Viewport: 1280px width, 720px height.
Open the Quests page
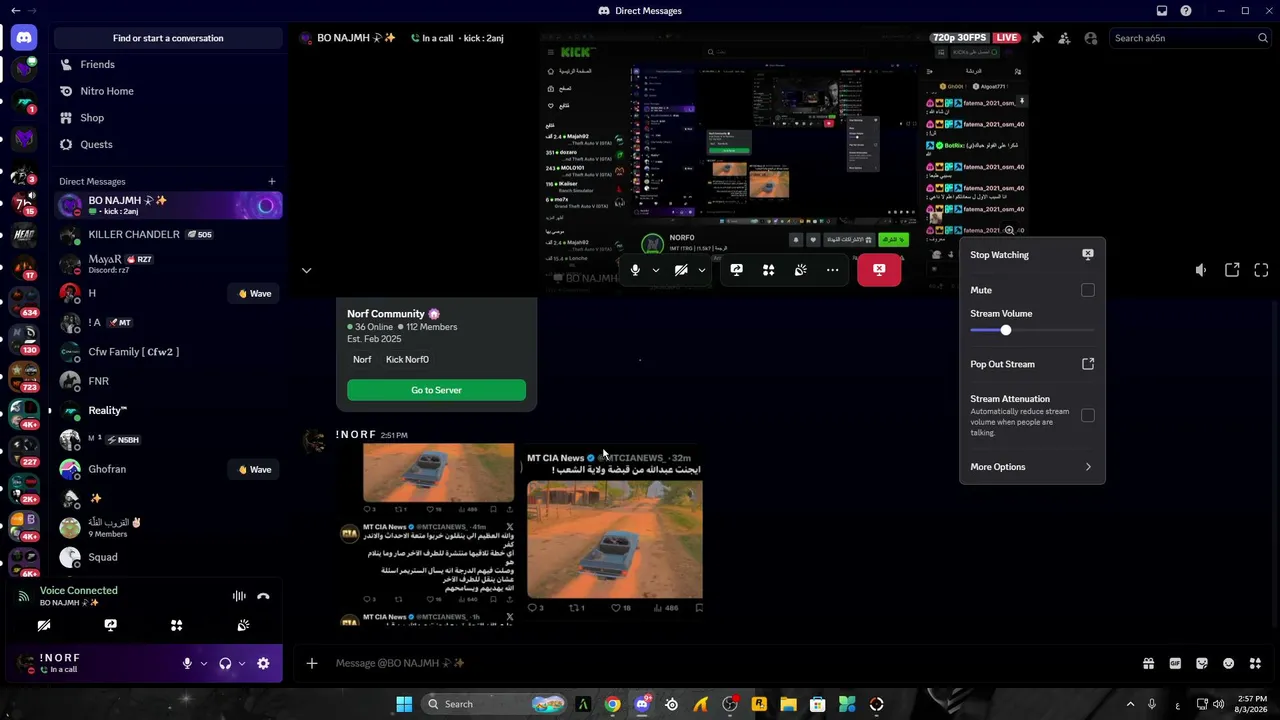(x=168, y=144)
